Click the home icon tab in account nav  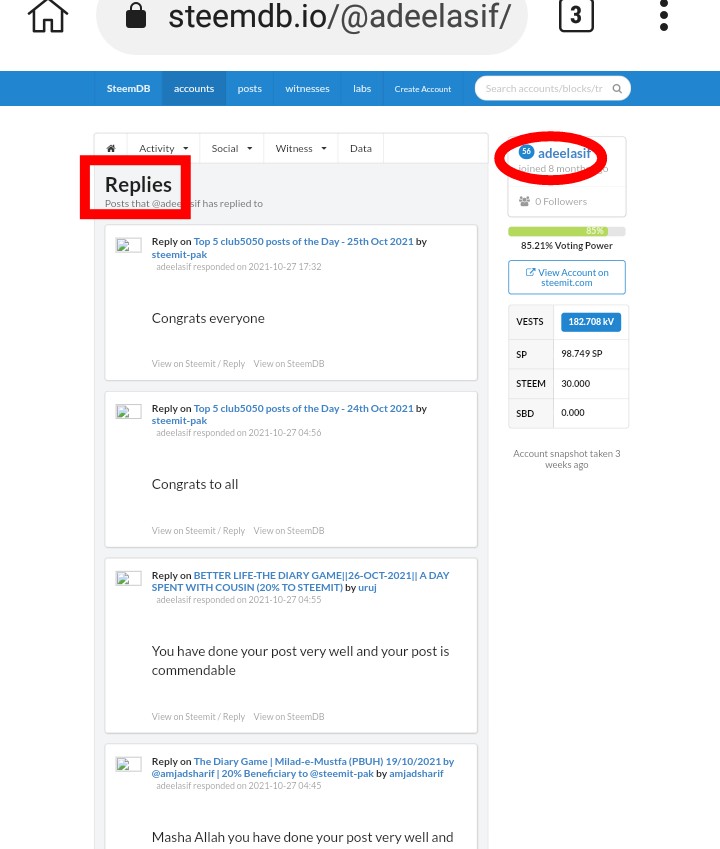[111, 148]
